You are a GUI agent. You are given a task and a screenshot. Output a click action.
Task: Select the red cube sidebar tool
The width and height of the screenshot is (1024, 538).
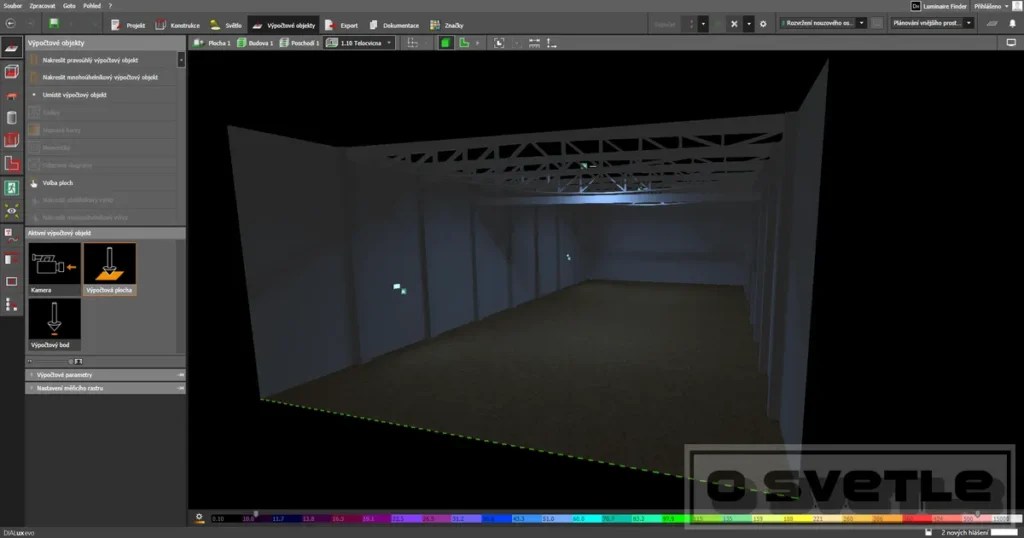point(11,71)
